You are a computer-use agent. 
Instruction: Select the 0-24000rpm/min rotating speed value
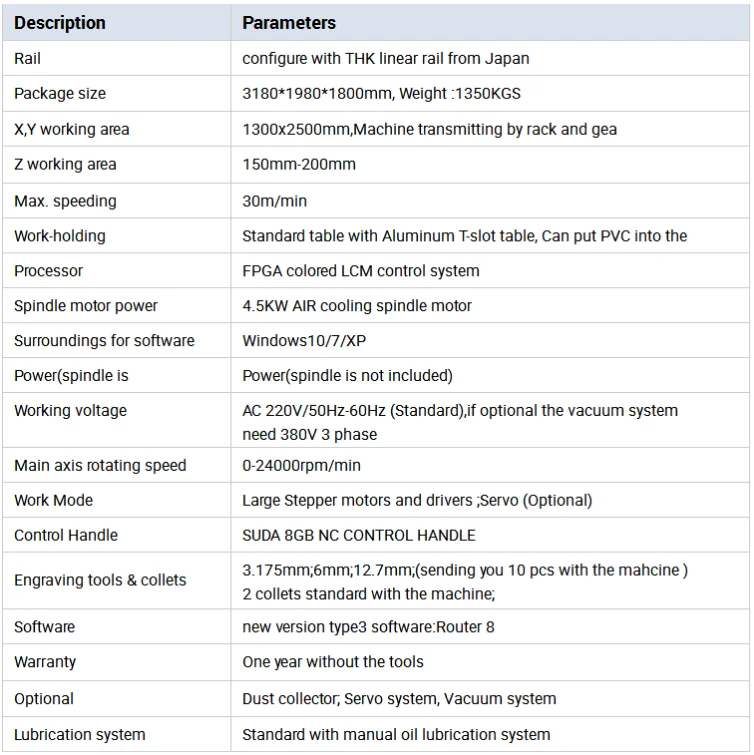(302, 465)
